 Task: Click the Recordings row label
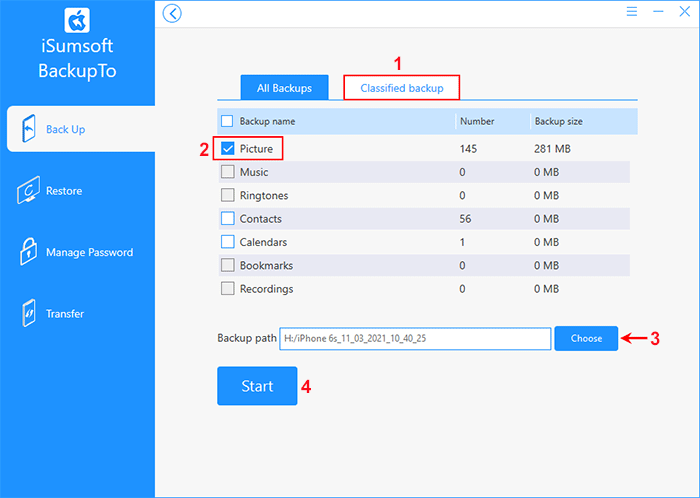[x=267, y=289]
